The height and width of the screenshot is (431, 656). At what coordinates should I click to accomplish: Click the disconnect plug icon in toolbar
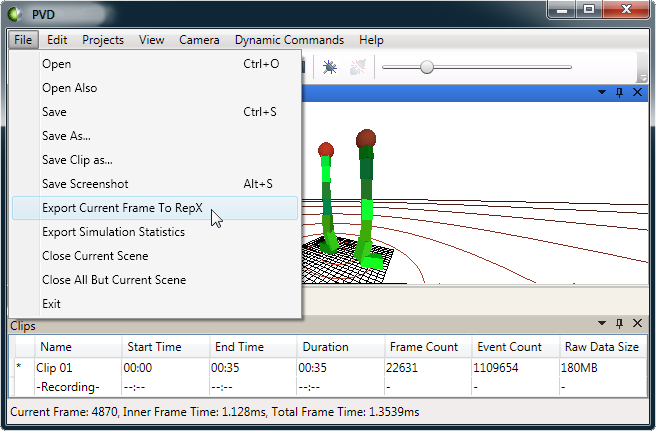[x=357, y=68]
